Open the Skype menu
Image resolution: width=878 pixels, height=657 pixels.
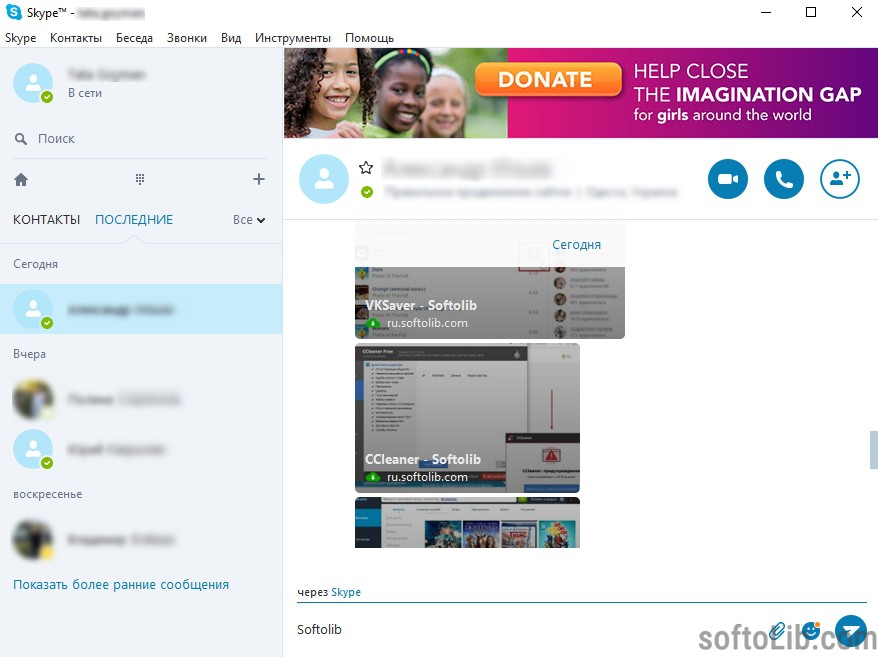click(x=21, y=38)
